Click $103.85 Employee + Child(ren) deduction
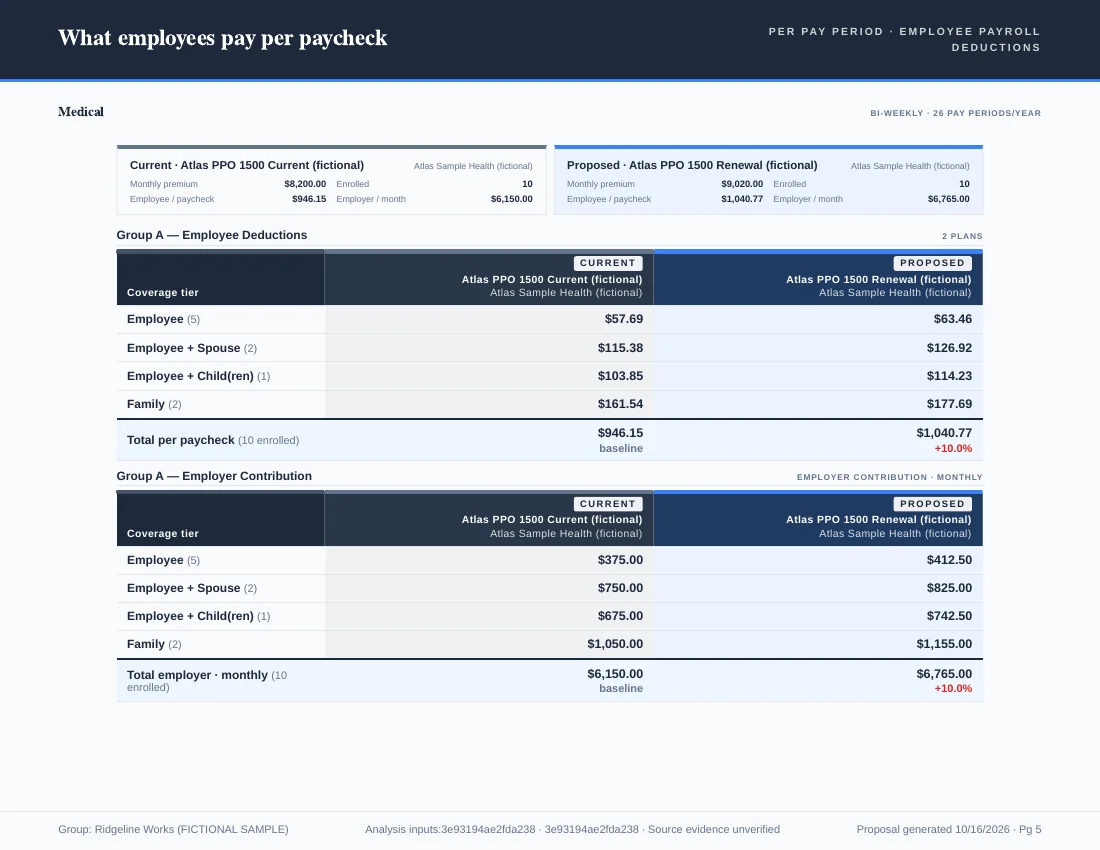Viewport: 1100px width, 850px height. click(x=620, y=376)
